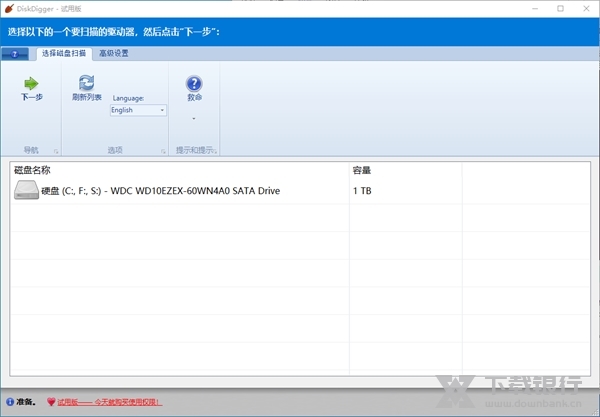Screen dimensions: 600x417
Task: Click the blue info icon in status bar
Action: coord(10,402)
